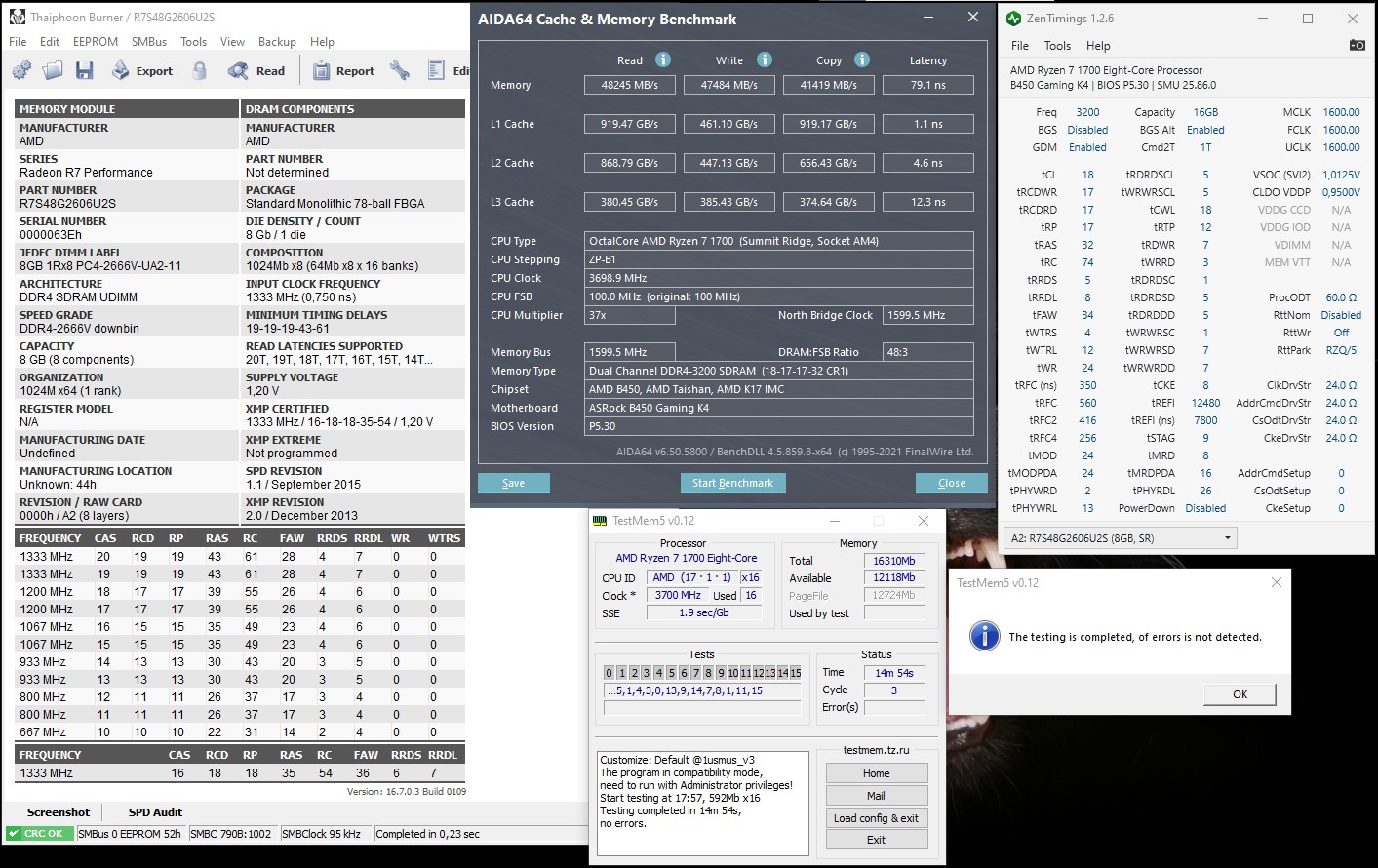Close the AIDA64 Cache & Memory Benchmark window
Screen dimensions: 1378x868
point(972,18)
